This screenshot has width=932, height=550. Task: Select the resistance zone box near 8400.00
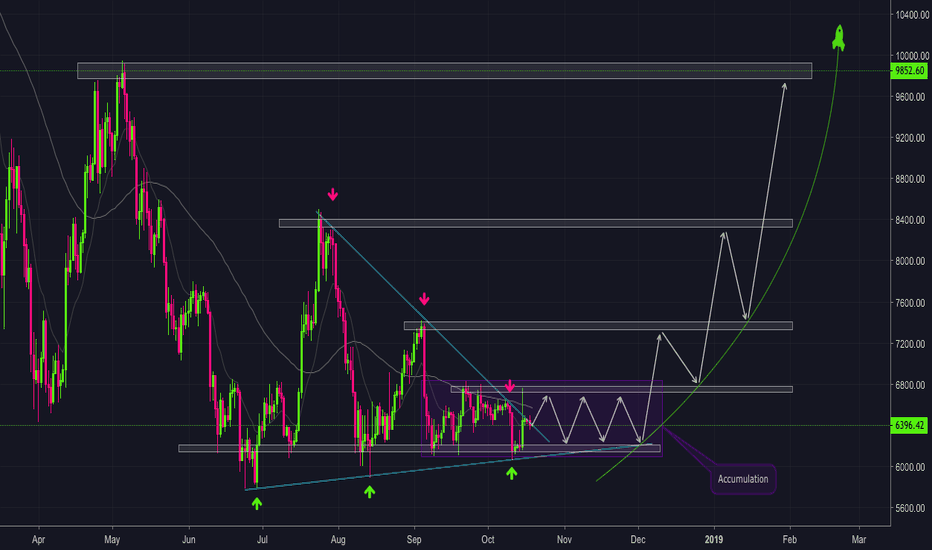(536, 224)
